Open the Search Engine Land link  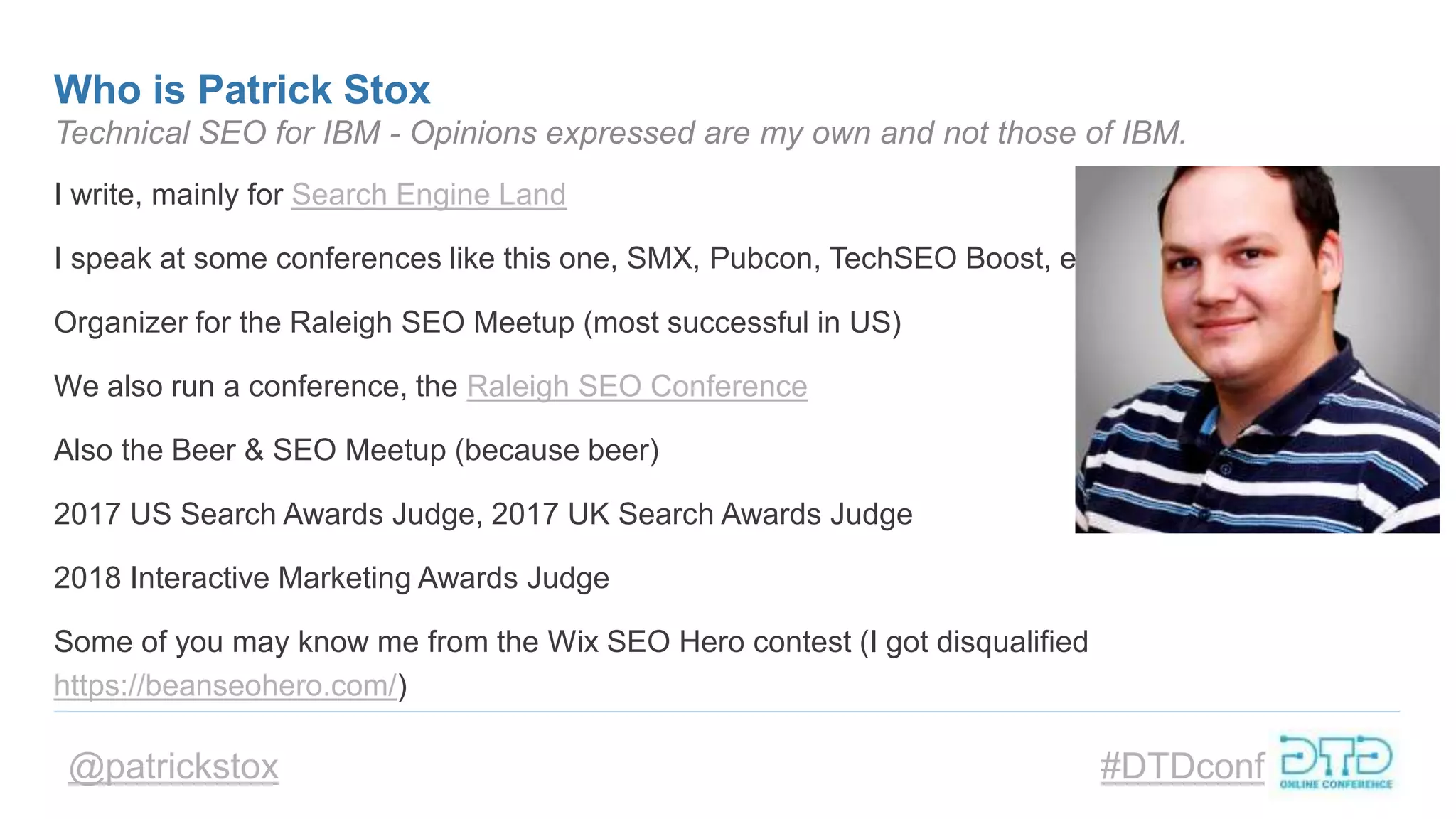click(429, 195)
